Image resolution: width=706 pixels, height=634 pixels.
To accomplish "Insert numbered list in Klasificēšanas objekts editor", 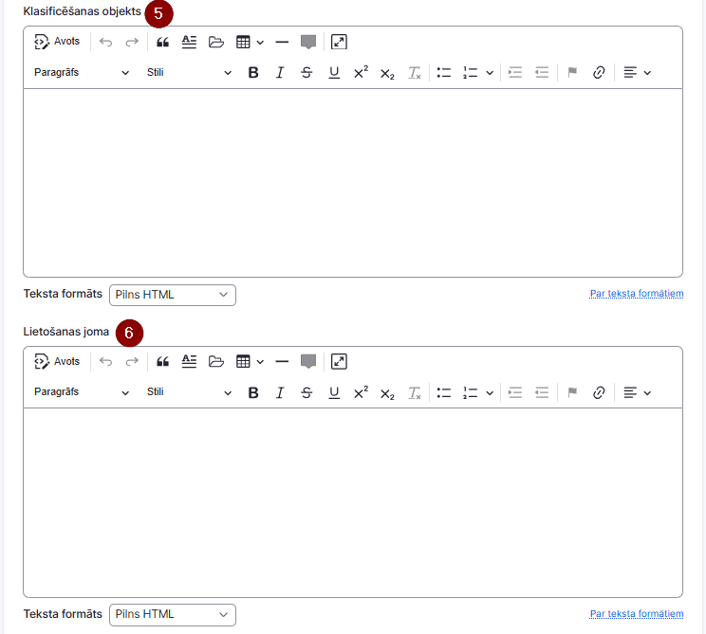I will [470, 72].
